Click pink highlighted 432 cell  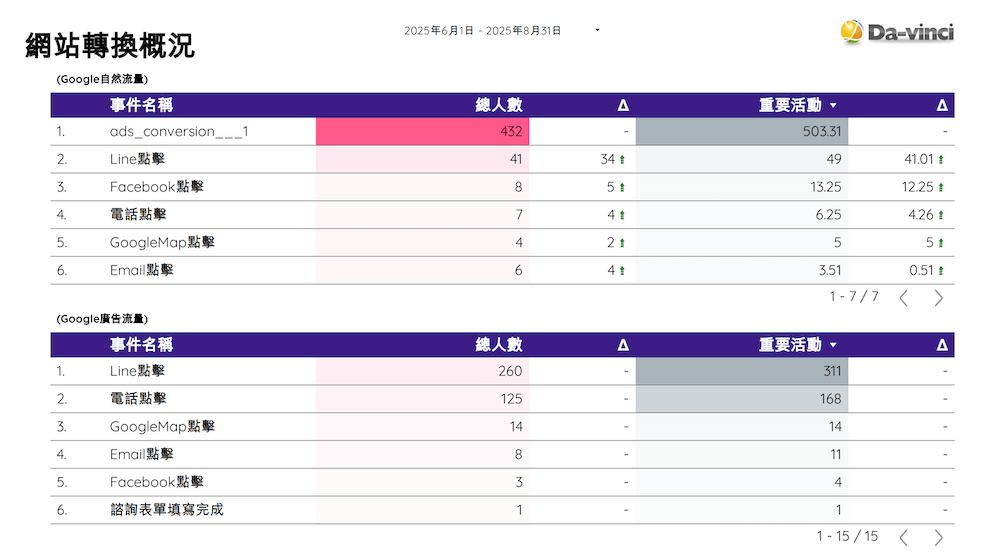[422, 131]
